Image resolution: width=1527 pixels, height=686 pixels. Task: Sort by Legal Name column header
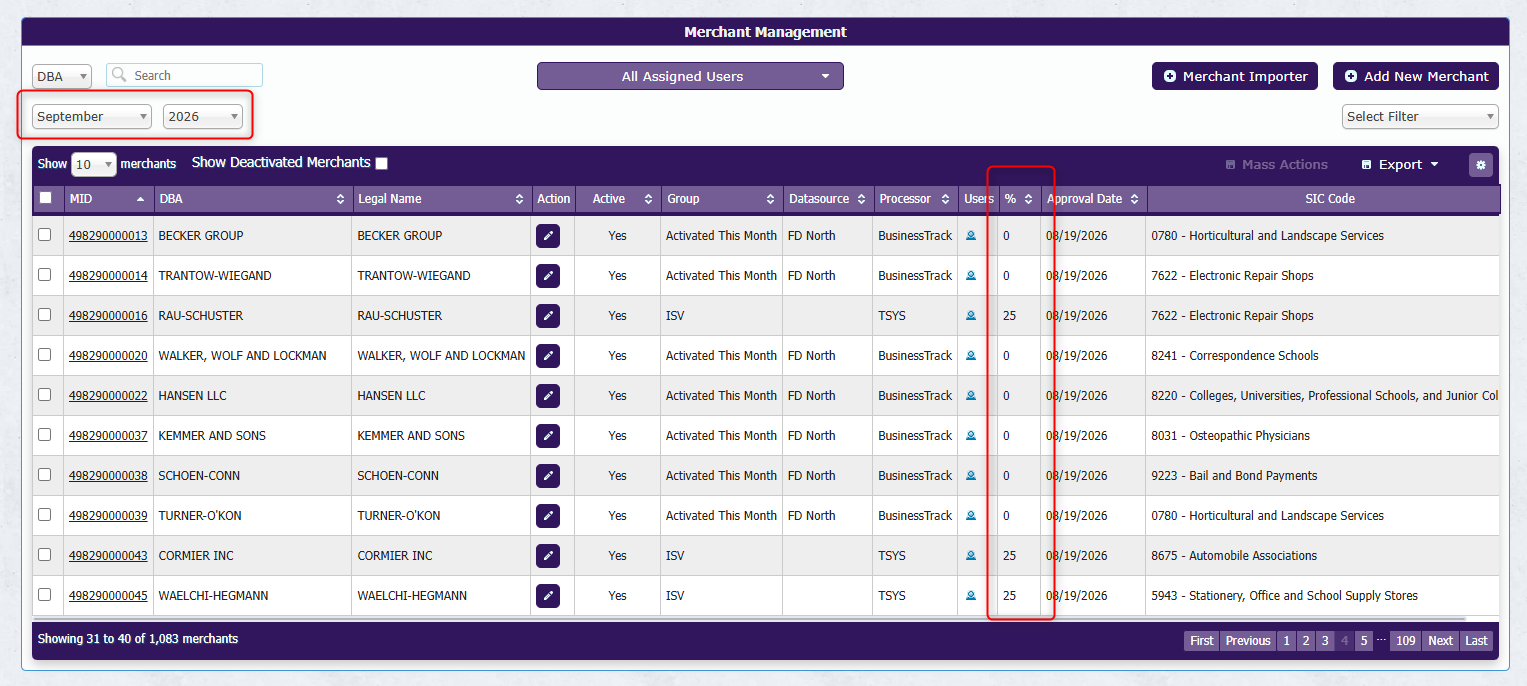[441, 199]
